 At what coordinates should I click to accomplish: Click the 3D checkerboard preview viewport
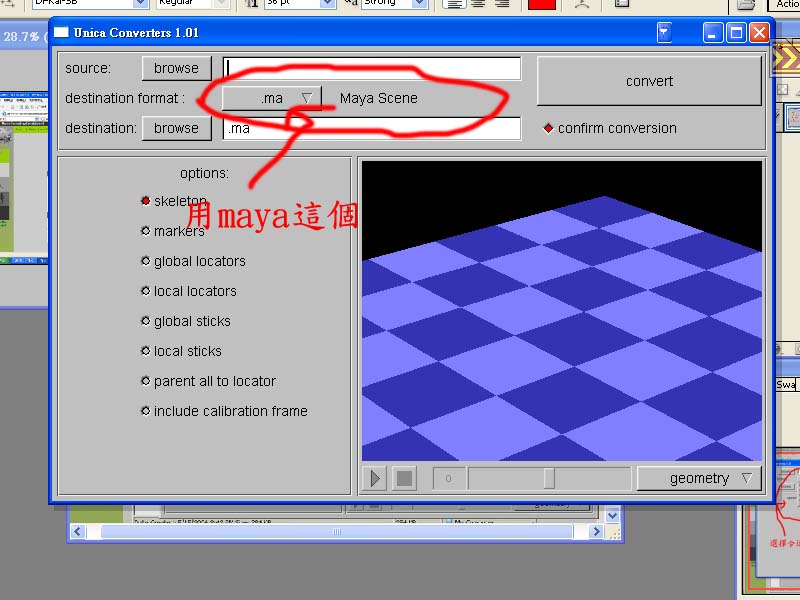[561, 311]
